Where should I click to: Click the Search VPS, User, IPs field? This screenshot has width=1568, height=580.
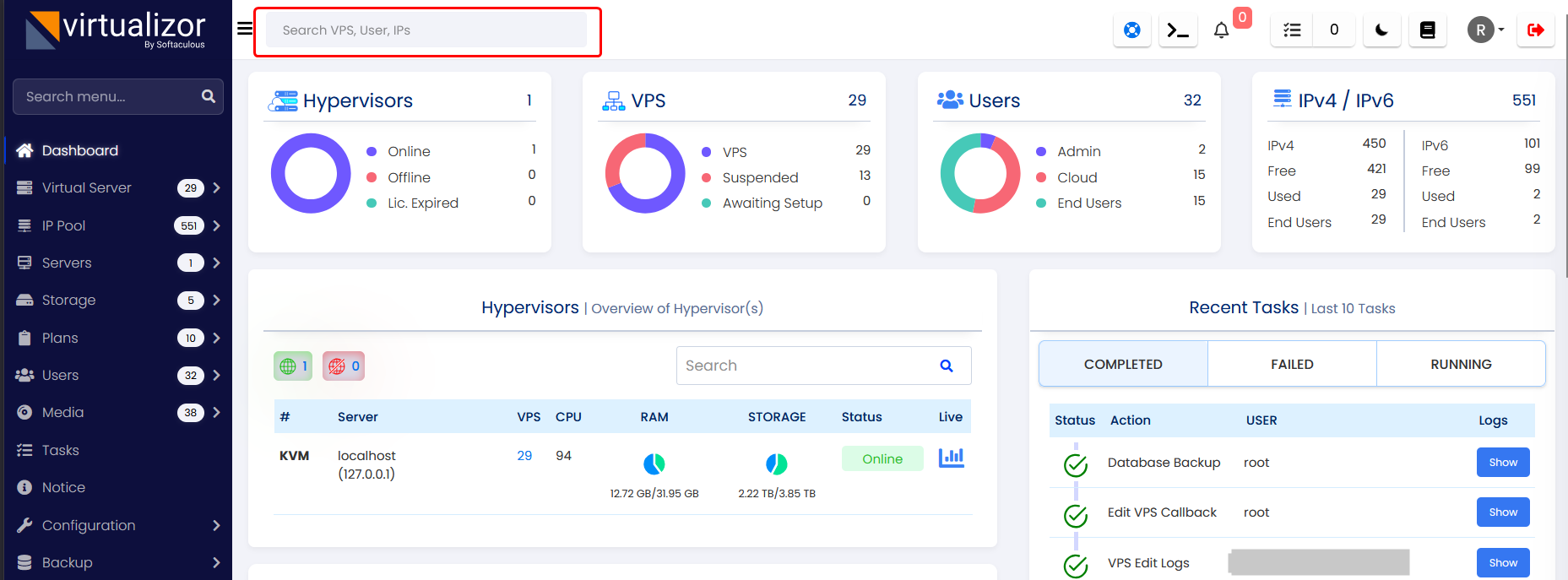point(426,30)
